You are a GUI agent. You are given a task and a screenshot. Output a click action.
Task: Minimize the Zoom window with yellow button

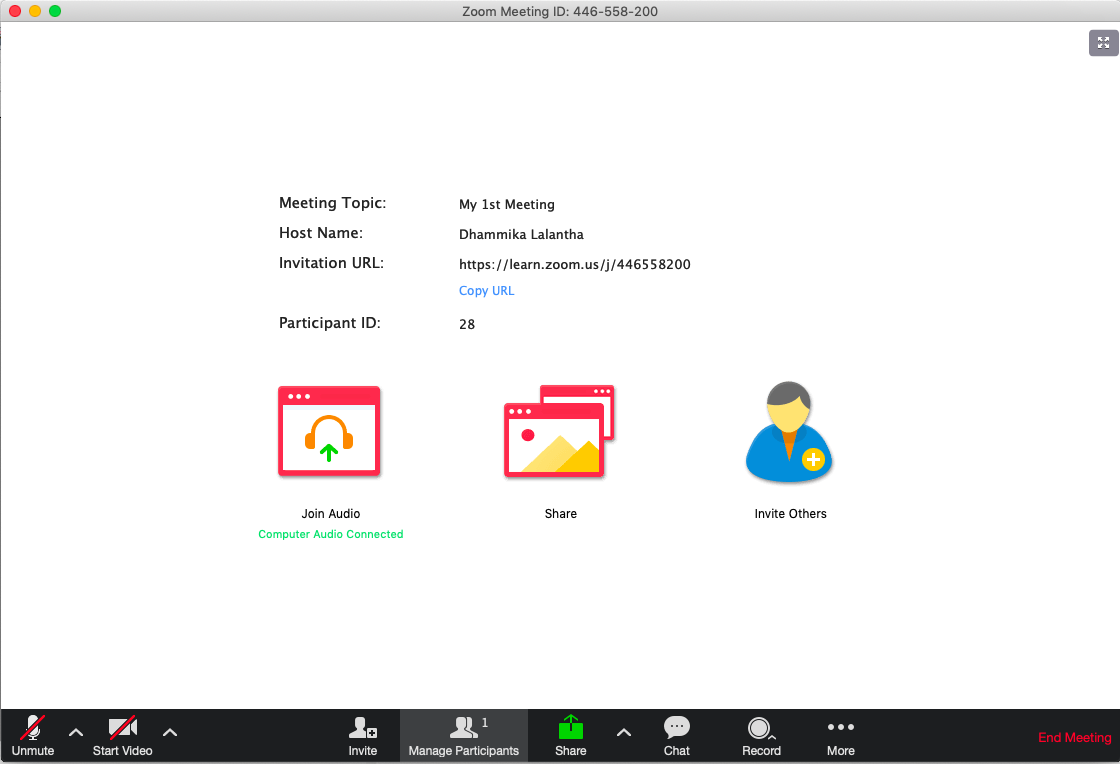35,11
